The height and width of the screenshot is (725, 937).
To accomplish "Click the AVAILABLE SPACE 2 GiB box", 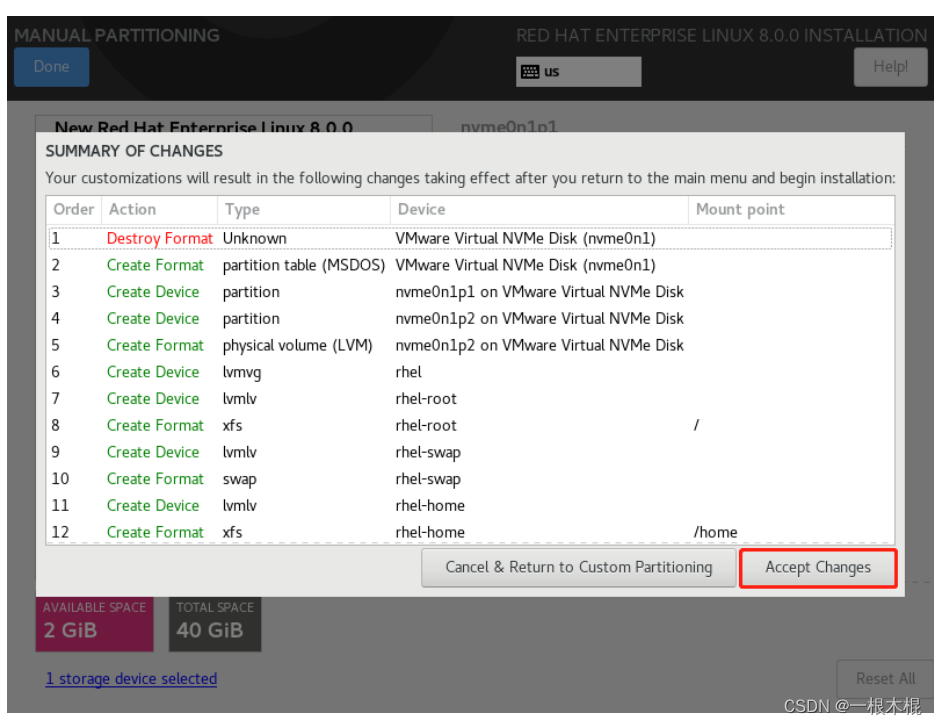I will tap(94, 623).
